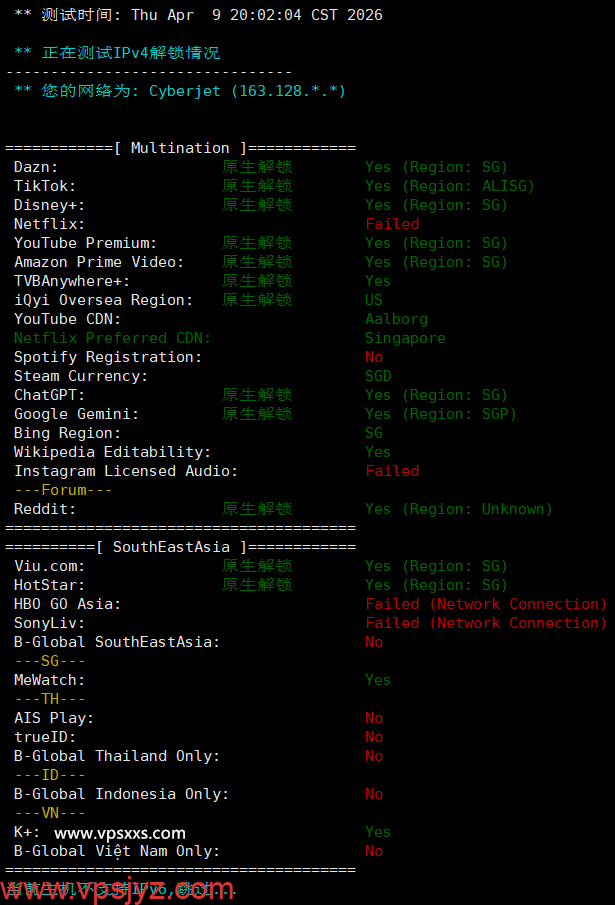Click the 'Netflix Preferred CDN:' label
The image size is (615, 905).
(112, 338)
